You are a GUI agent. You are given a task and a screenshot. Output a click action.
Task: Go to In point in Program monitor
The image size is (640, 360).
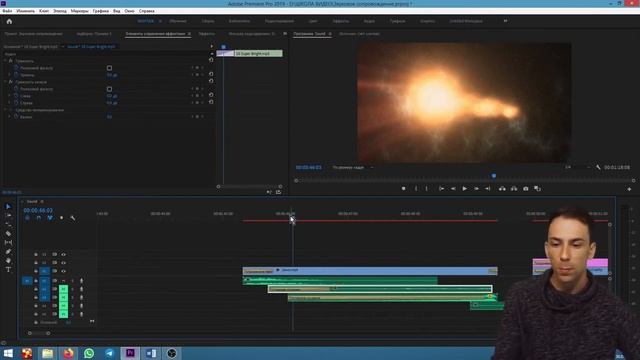tap(441, 189)
